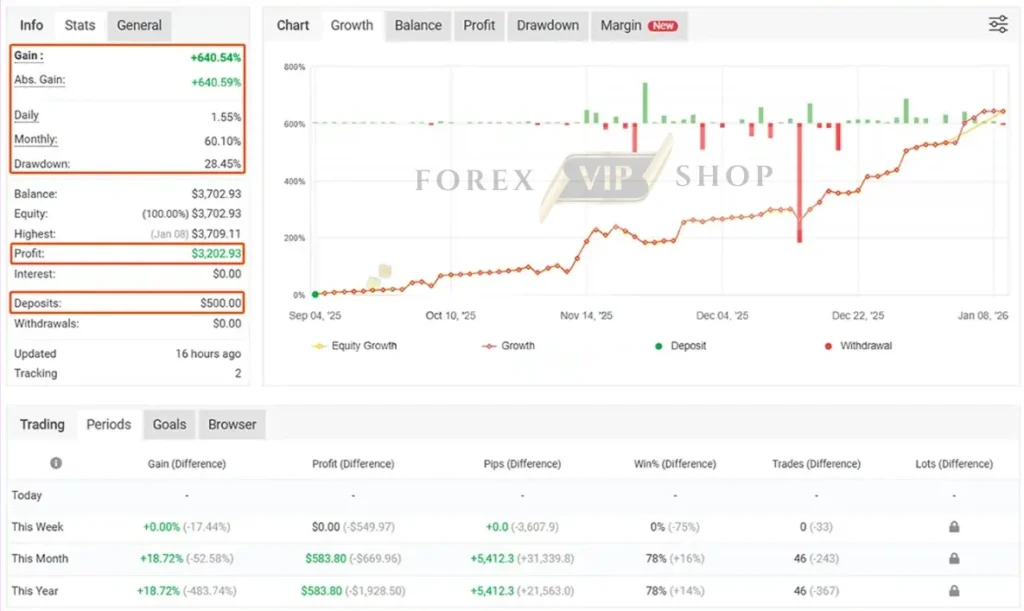Open the Browser tab
Screen dimensions: 1024x611
click(x=232, y=424)
